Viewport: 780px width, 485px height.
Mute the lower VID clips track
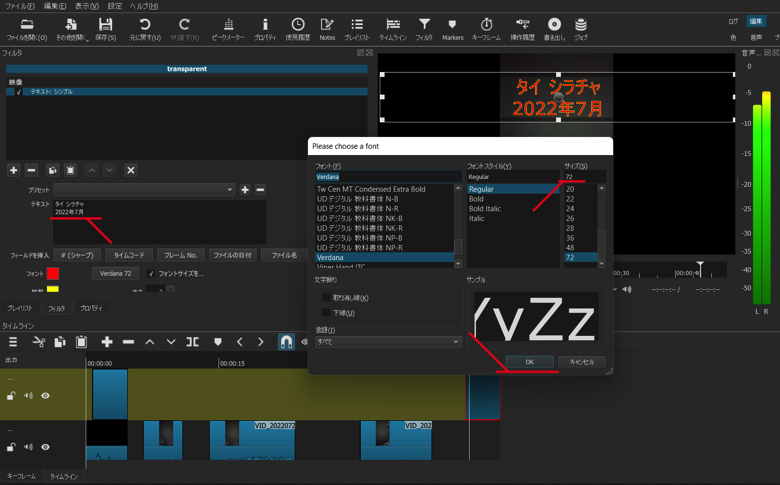pyautogui.click(x=28, y=447)
